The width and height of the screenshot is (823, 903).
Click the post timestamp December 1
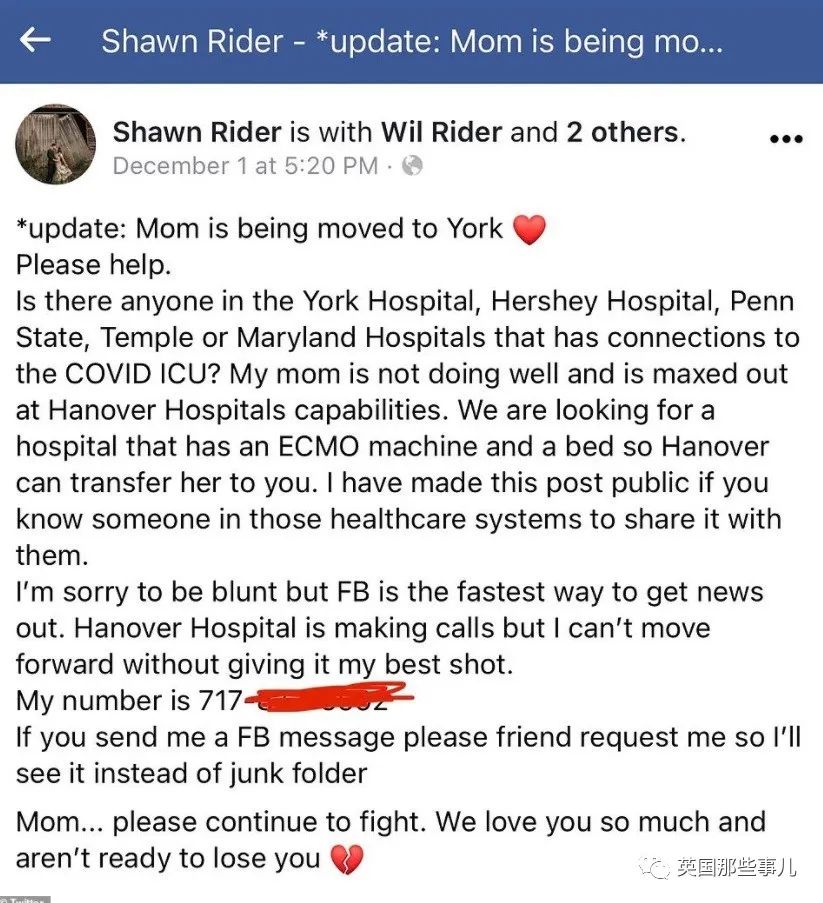click(x=245, y=166)
